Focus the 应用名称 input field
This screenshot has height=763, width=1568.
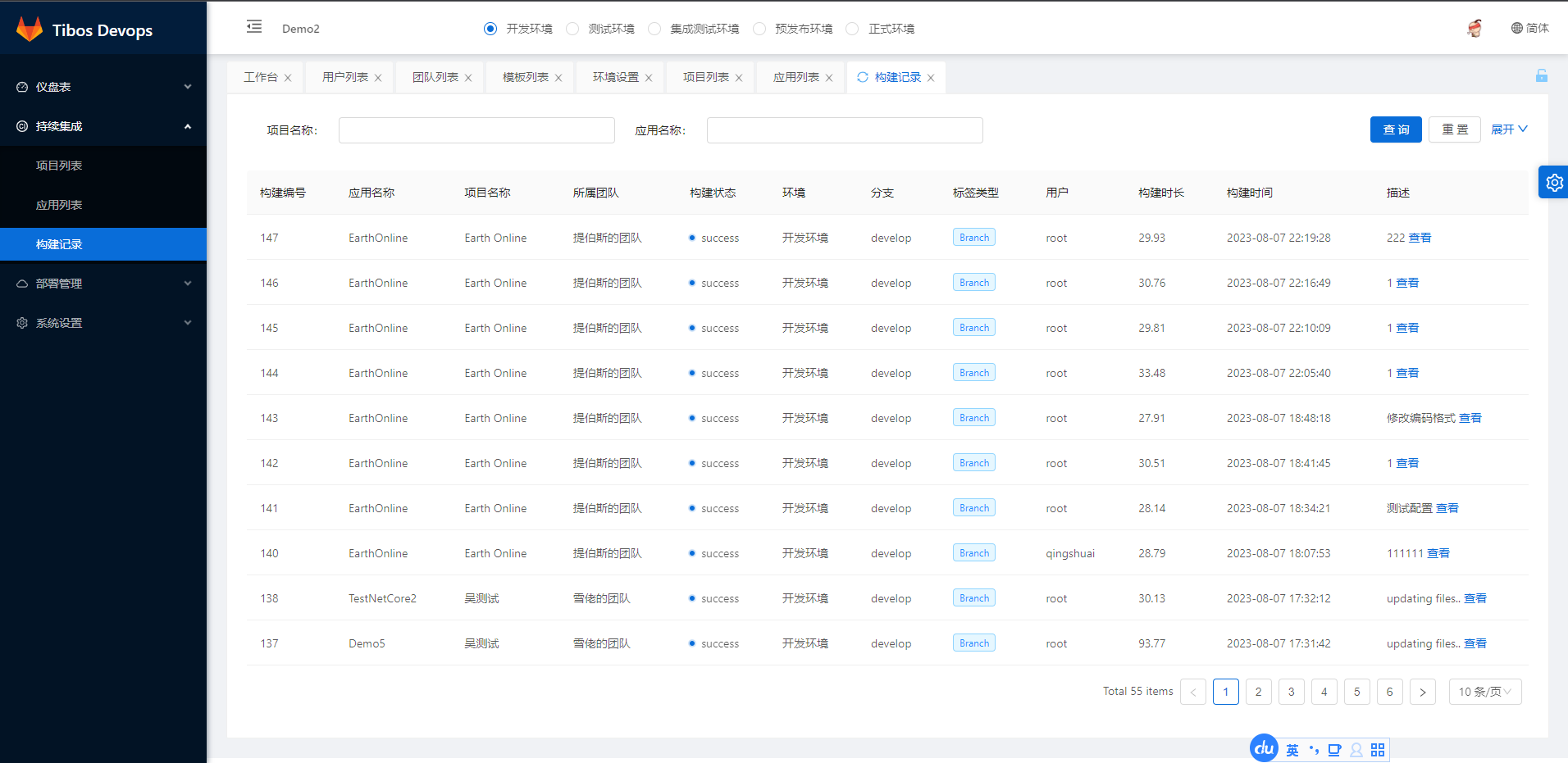click(845, 130)
